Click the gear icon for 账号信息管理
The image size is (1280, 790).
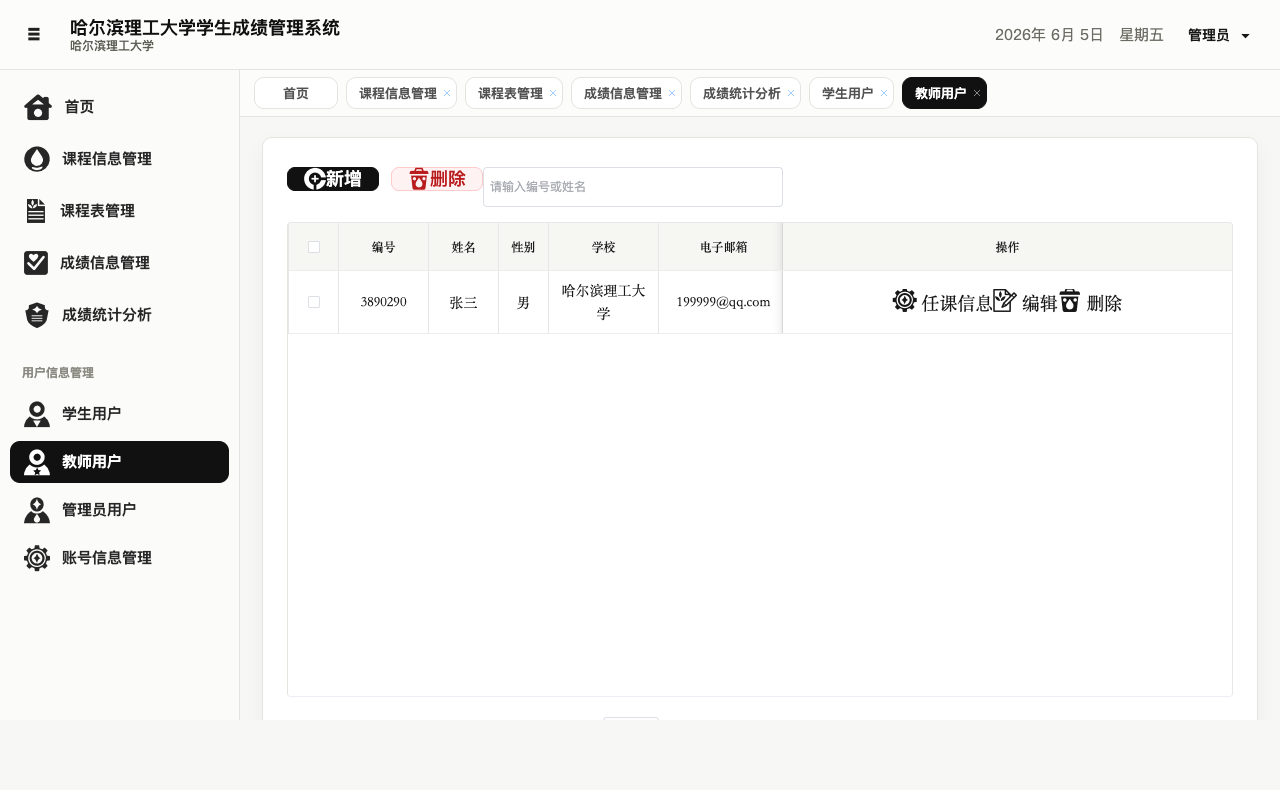click(x=37, y=558)
